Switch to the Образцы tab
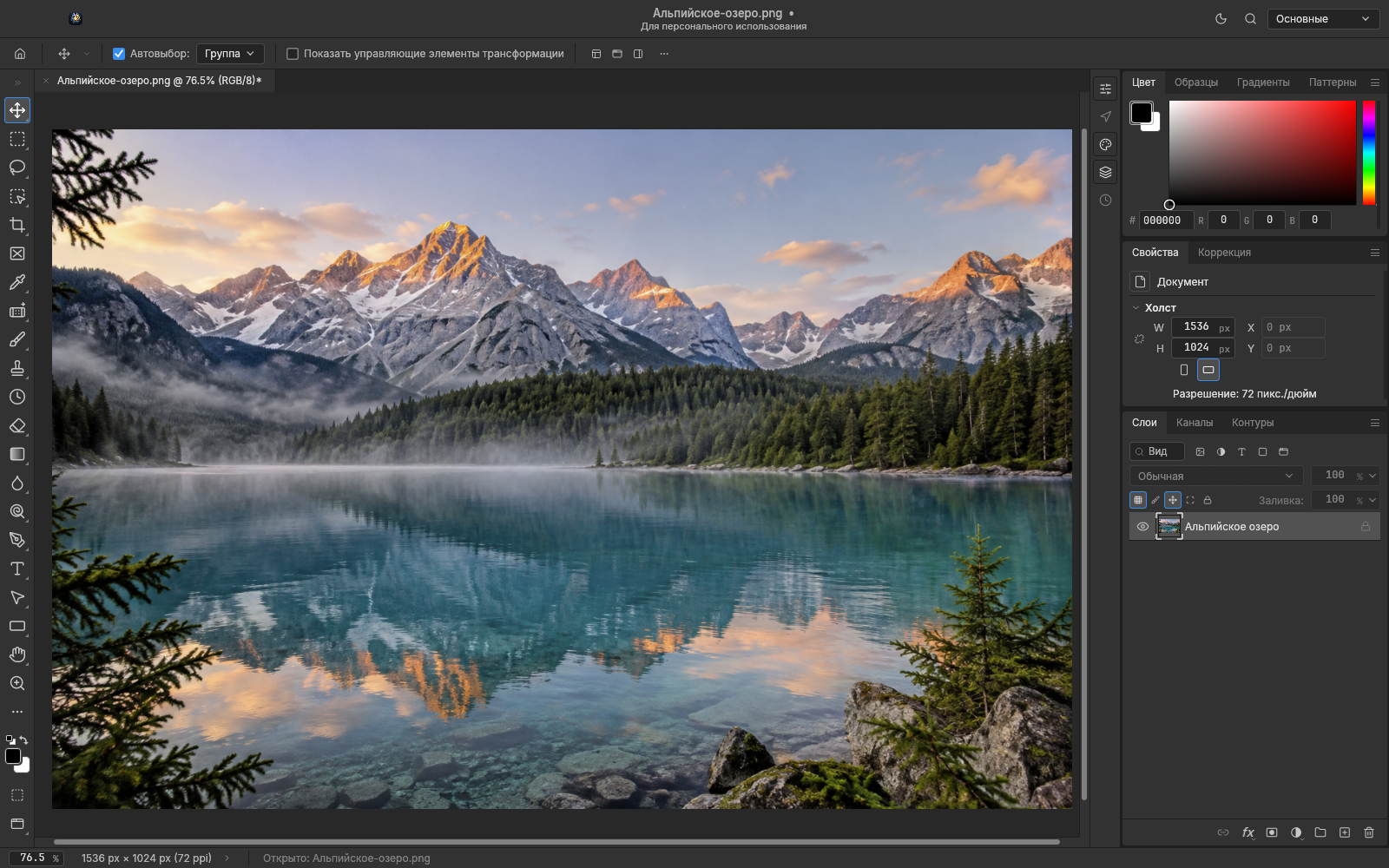Screen dimensions: 1389x868 1196,82
